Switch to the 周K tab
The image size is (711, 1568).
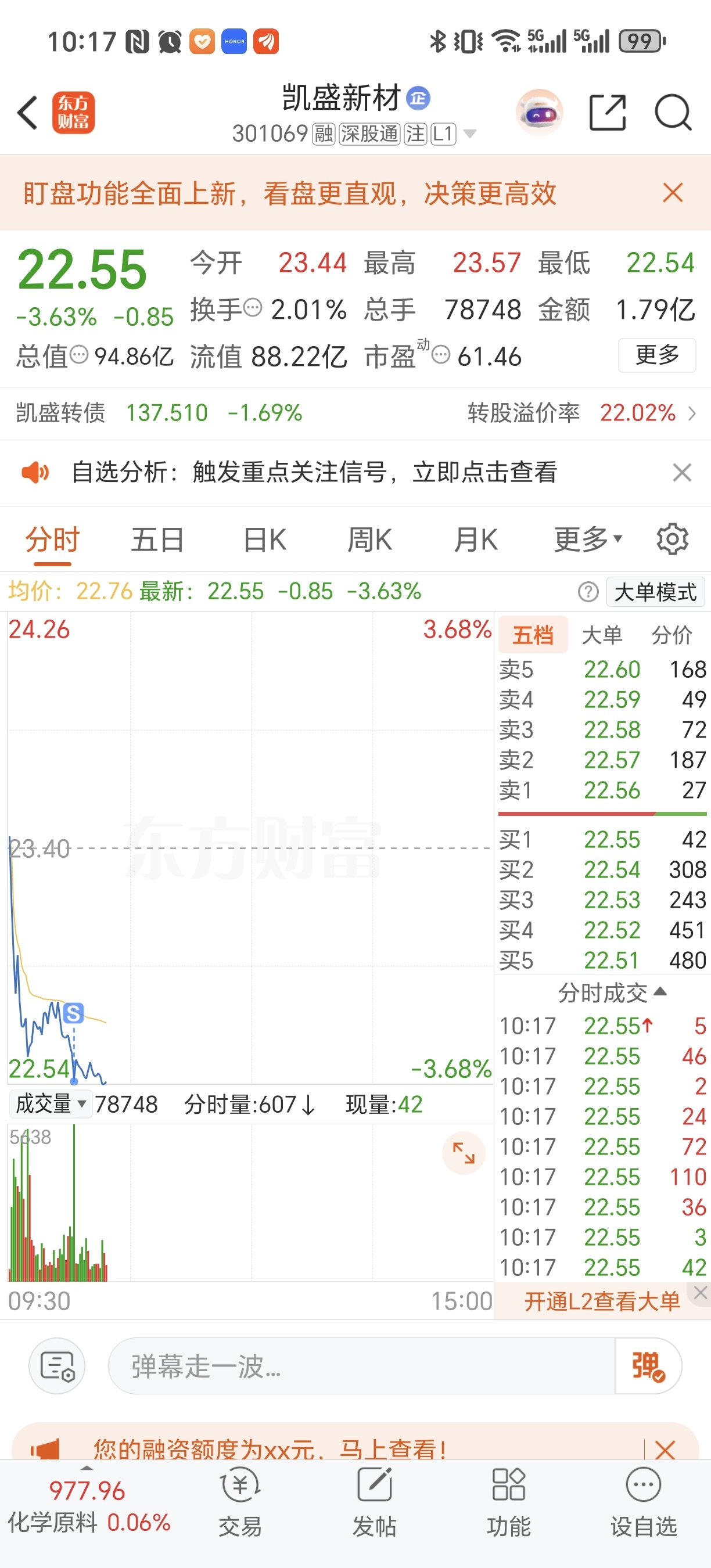369,540
